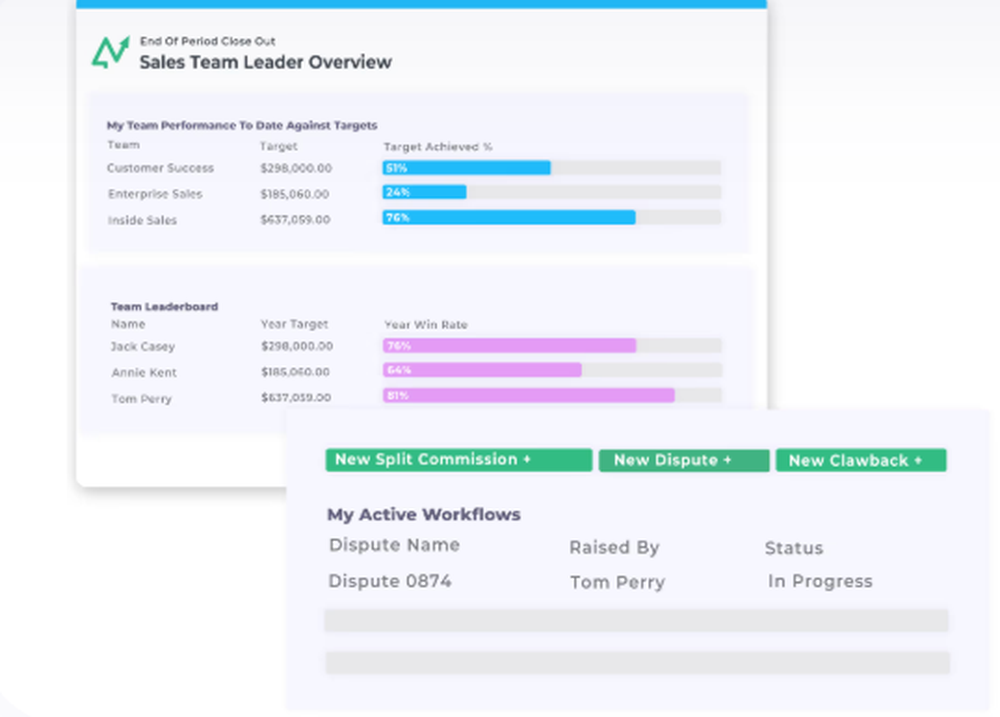Open Dispute 0874 in My Active Workflows

(x=389, y=581)
